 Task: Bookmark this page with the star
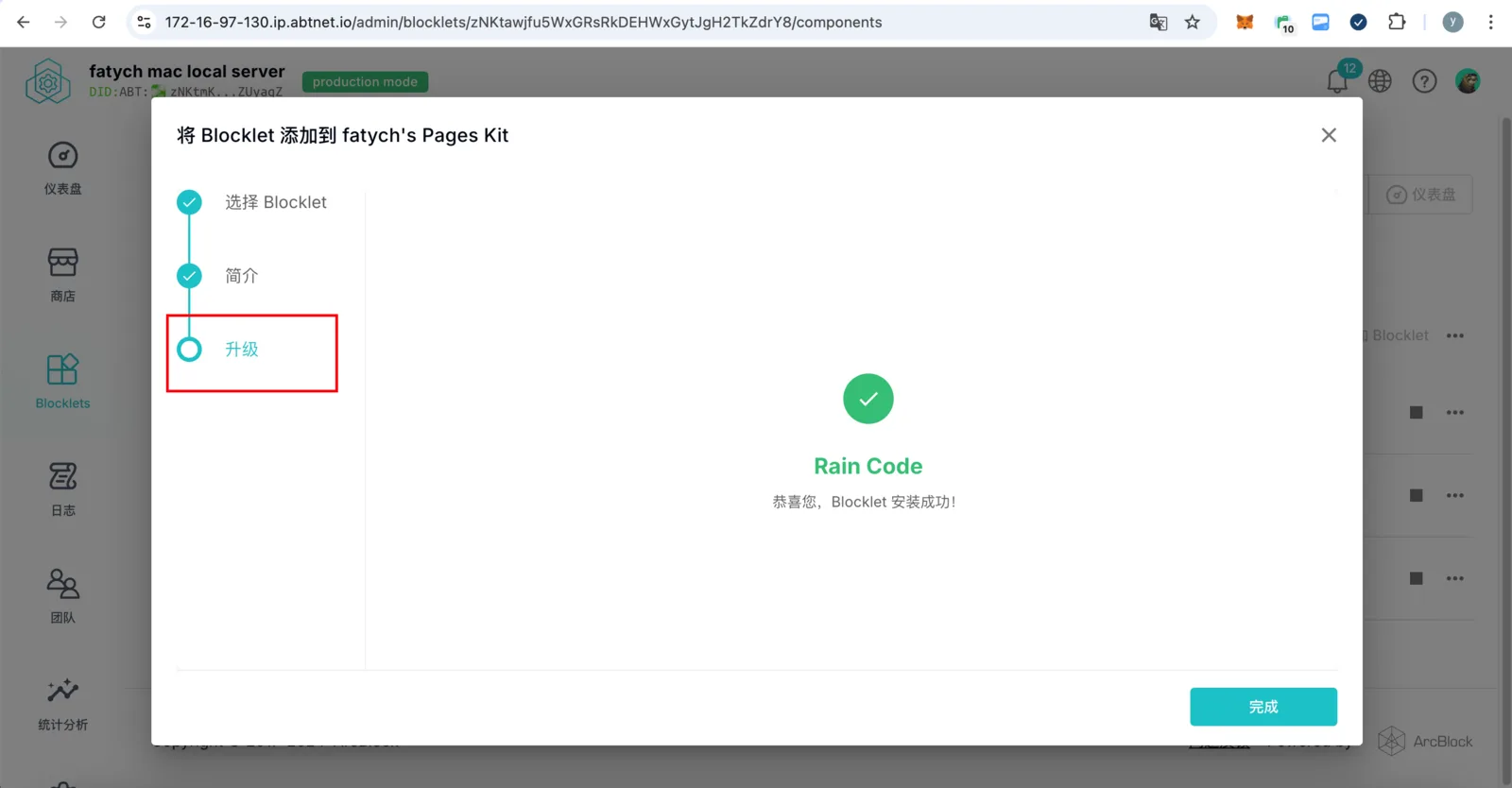click(x=1193, y=22)
